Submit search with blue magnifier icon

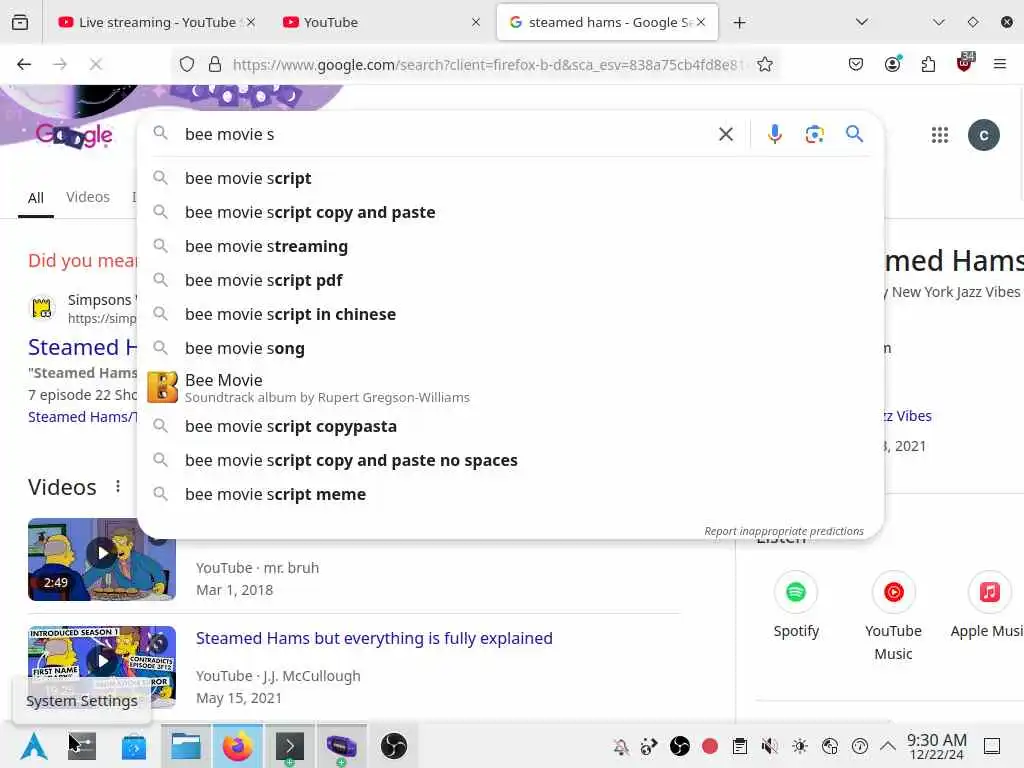[x=854, y=134]
